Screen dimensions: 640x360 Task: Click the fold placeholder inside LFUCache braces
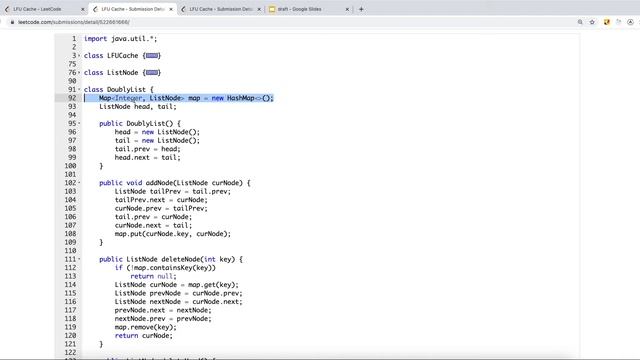coord(152,56)
